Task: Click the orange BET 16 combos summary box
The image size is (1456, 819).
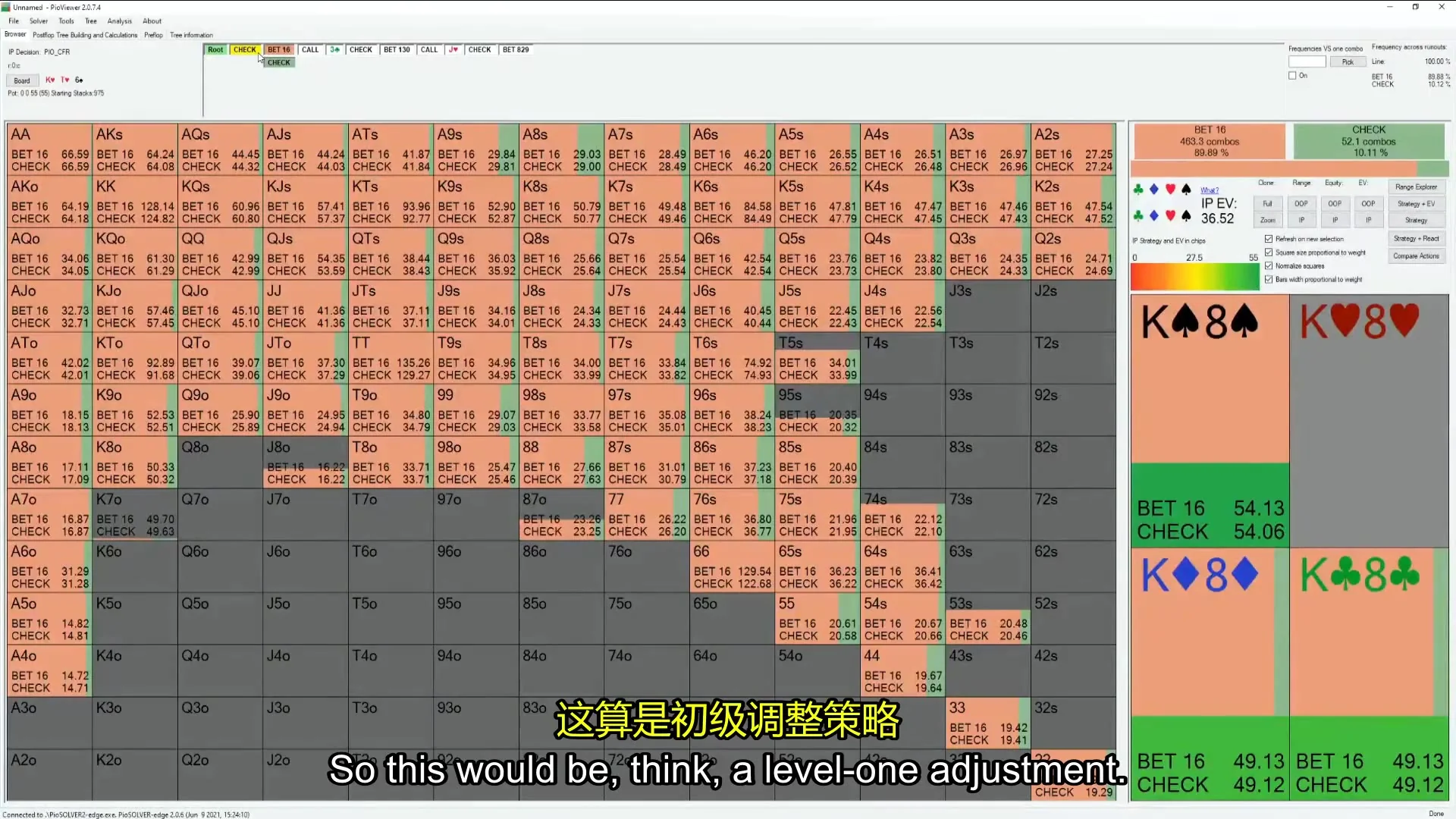Action: point(1209,142)
